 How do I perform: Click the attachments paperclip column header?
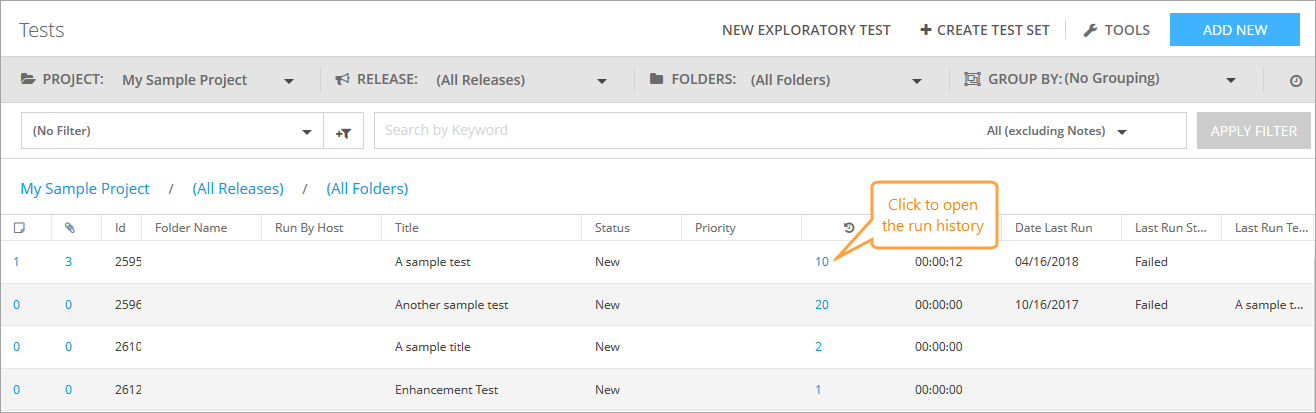point(69,228)
